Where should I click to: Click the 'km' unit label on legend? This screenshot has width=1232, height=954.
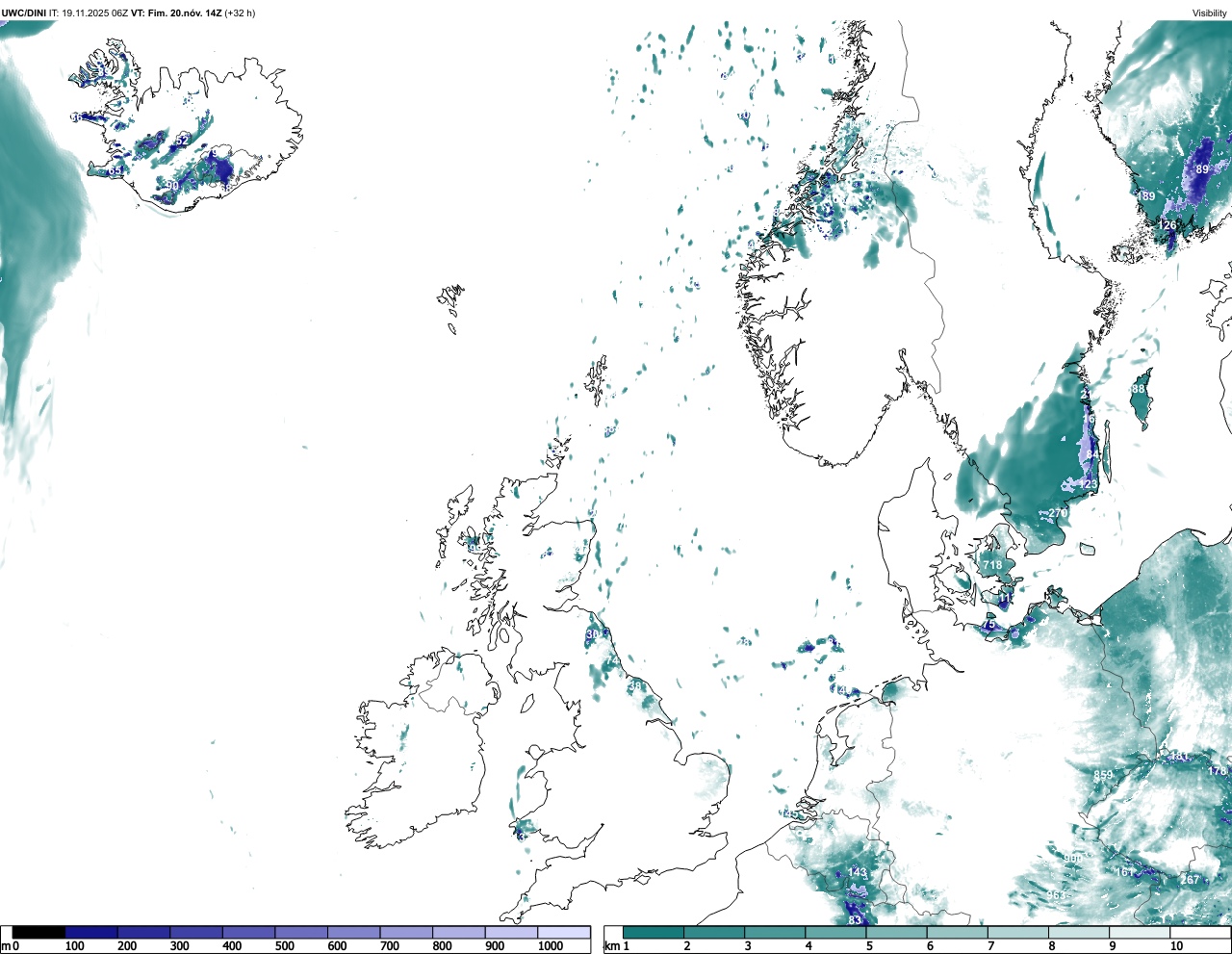click(x=611, y=946)
